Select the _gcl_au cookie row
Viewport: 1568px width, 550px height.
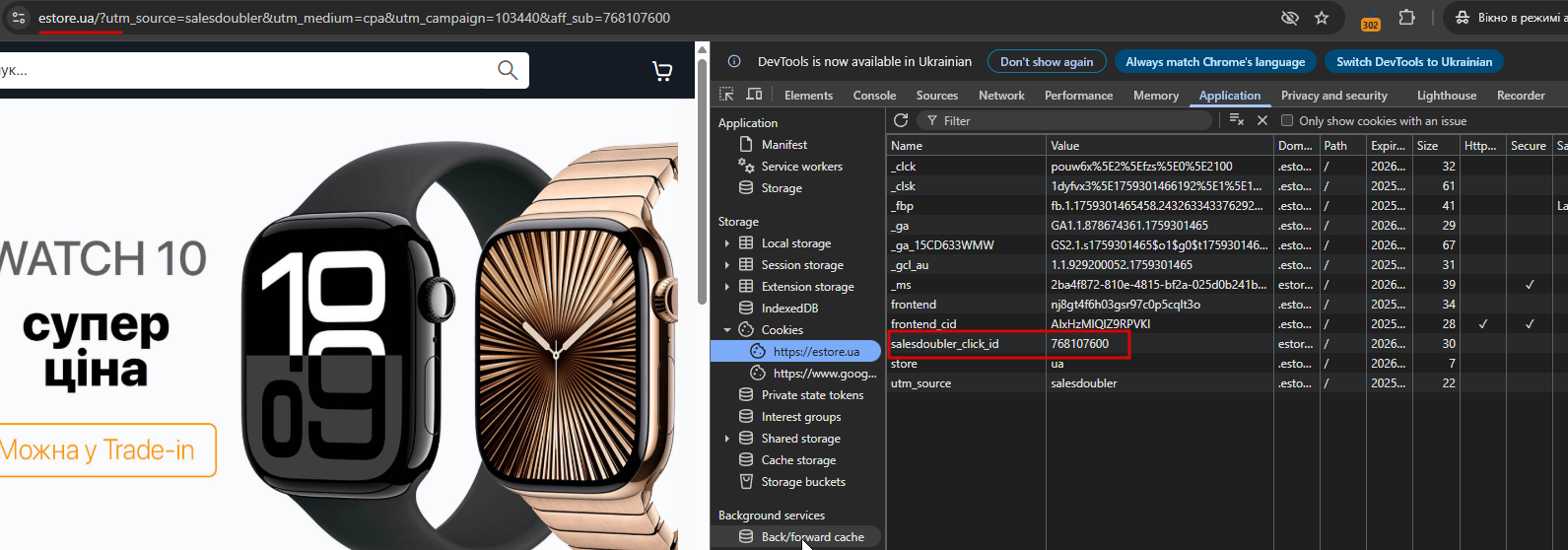click(1227, 265)
